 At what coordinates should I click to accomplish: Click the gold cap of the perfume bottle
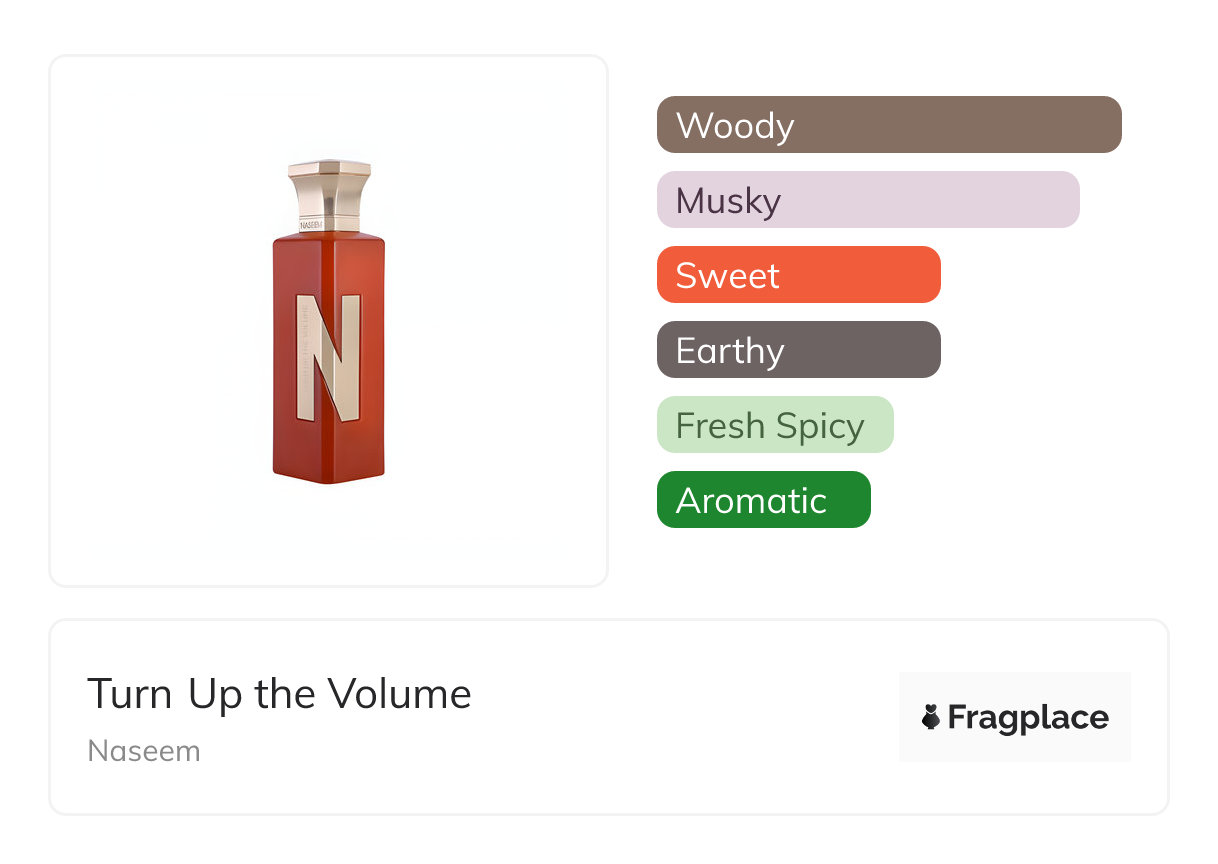pos(329,186)
